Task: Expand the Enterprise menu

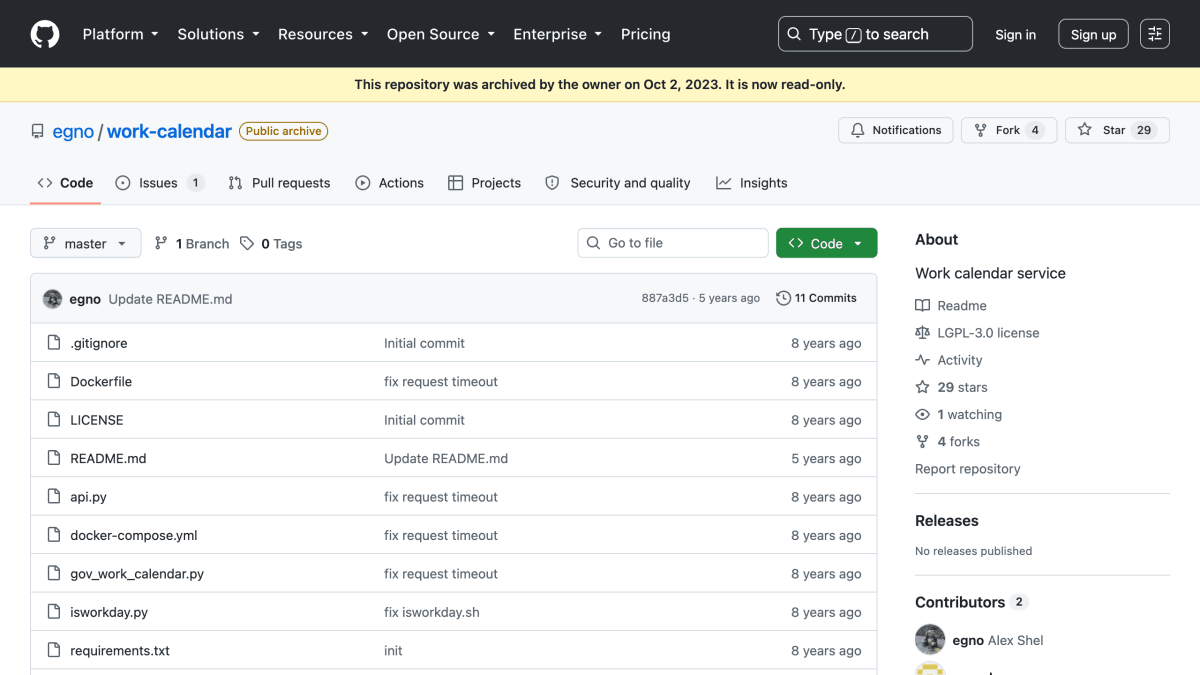Action: pyautogui.click(x=558, y=34)
